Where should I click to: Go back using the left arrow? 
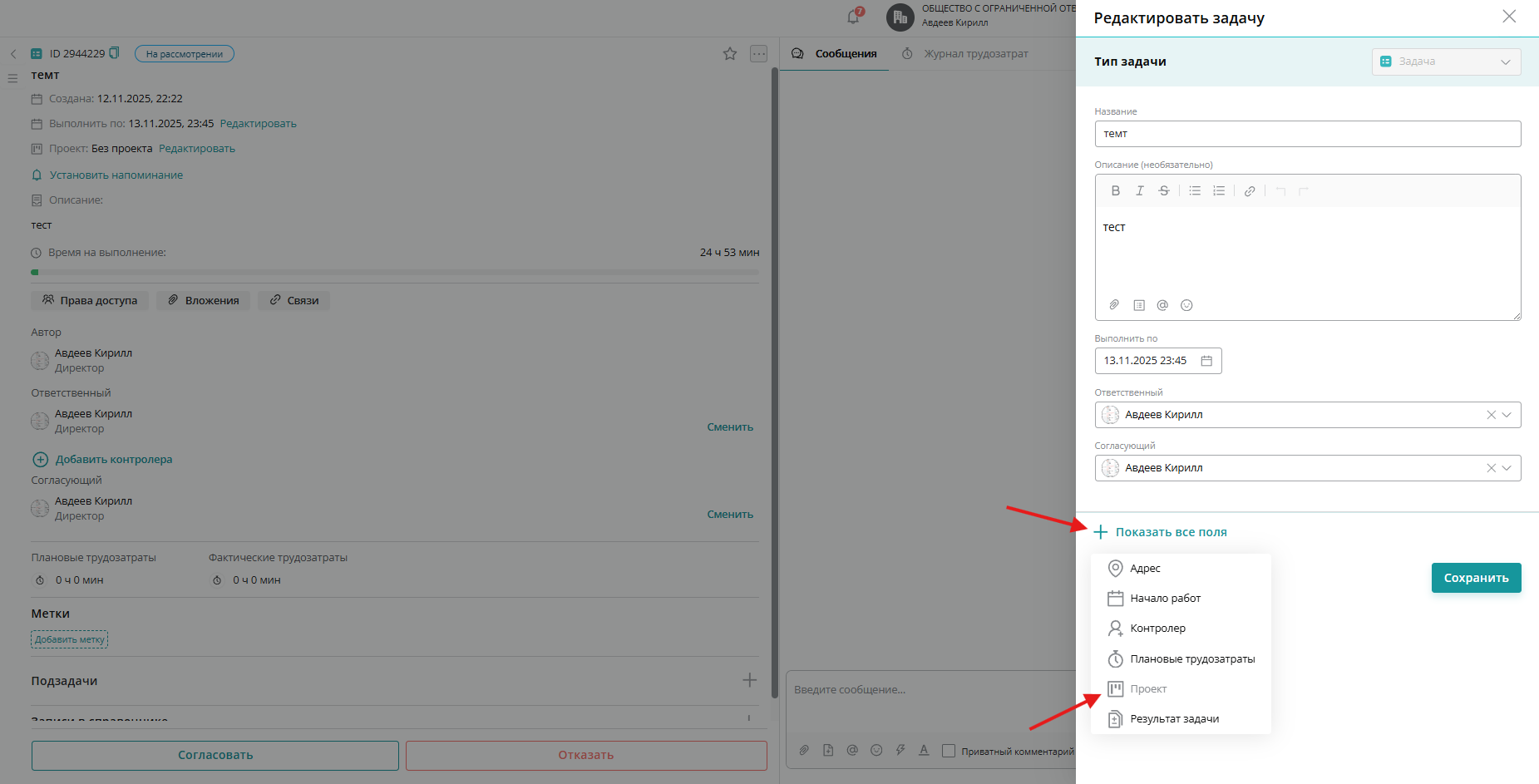coord(13,54)
